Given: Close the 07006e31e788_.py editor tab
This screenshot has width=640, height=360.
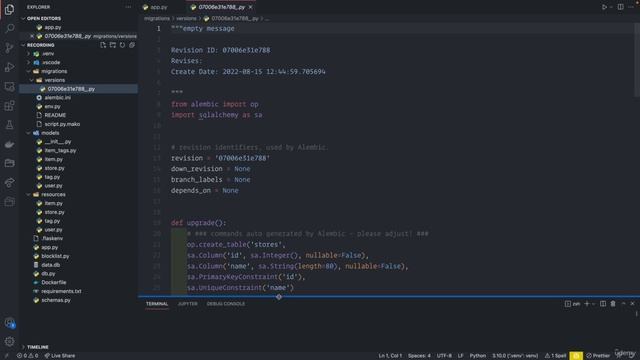Looking at the screenshot, I should click(250, 7).
